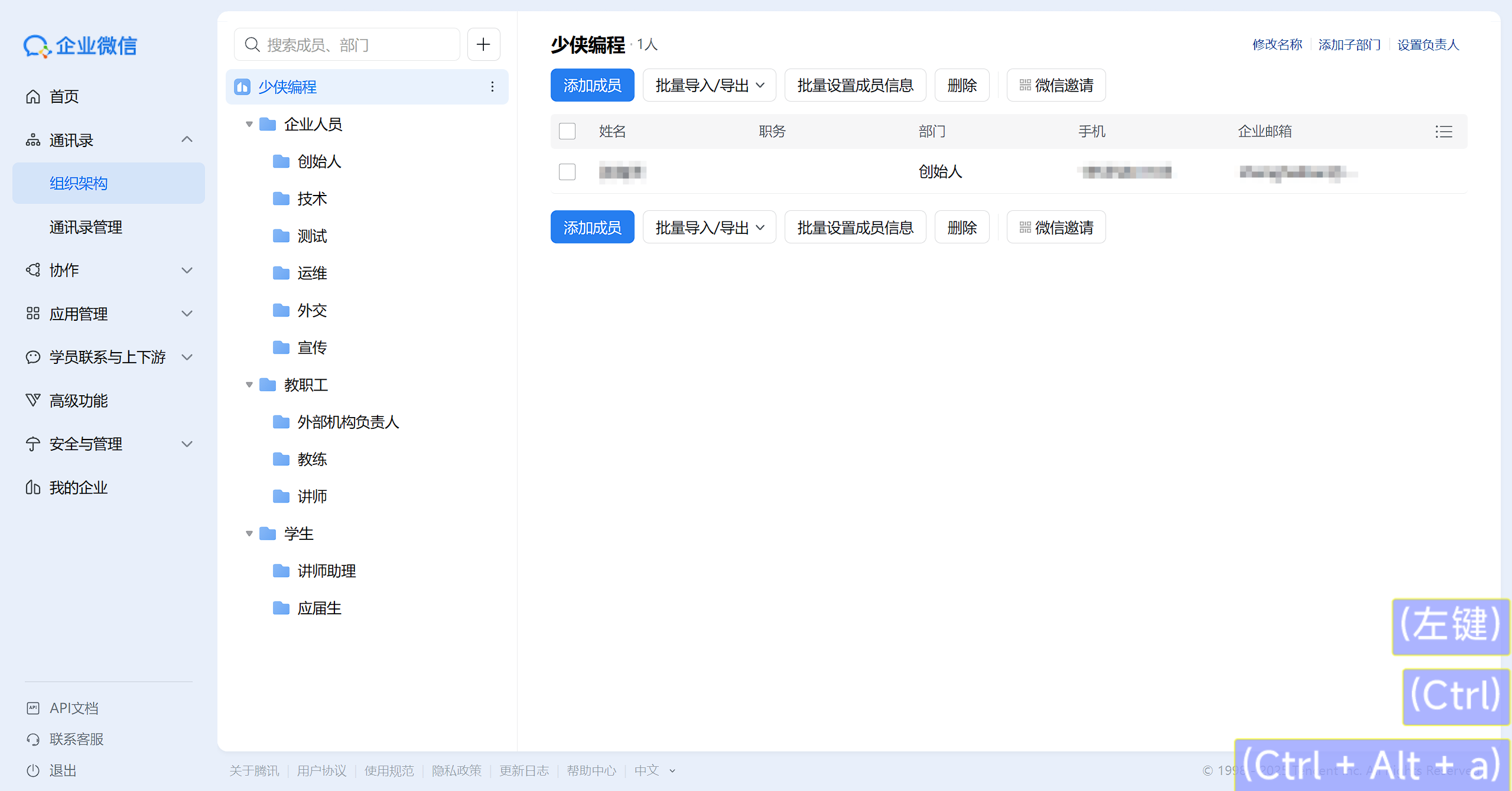The width and height of the screenshot is (1512, 791).
Task: Click the search members input field
Action: [346, 44]
